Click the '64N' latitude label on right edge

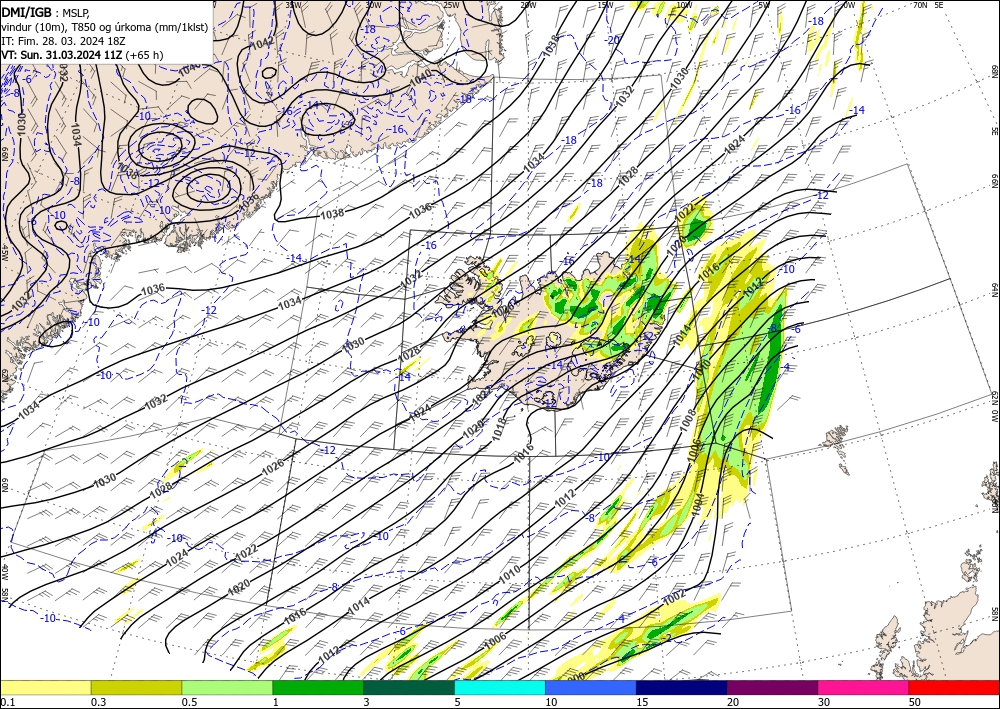coord(994,290)
